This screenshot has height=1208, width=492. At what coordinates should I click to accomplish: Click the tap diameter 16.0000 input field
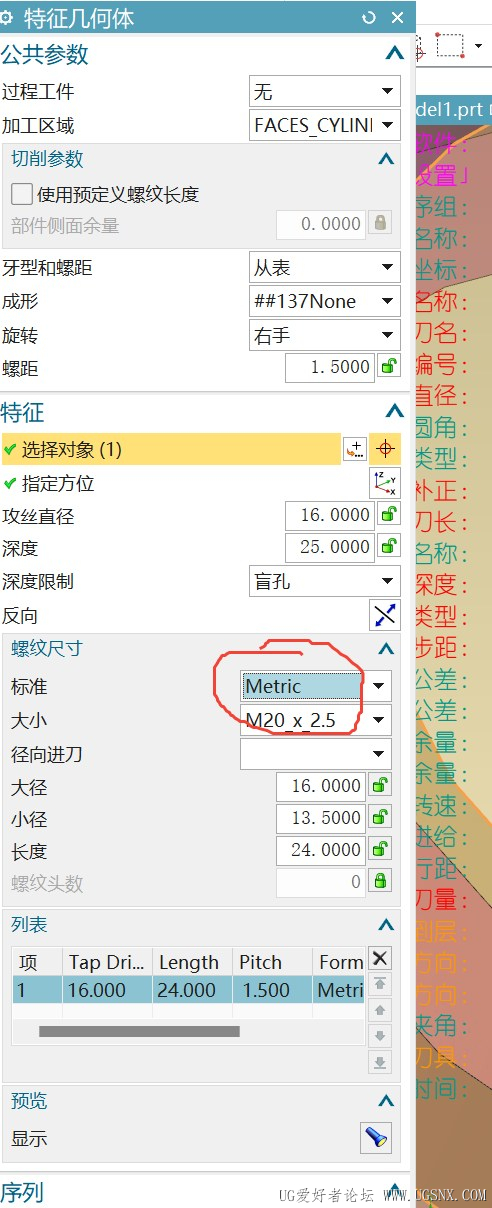pos(330,515)
